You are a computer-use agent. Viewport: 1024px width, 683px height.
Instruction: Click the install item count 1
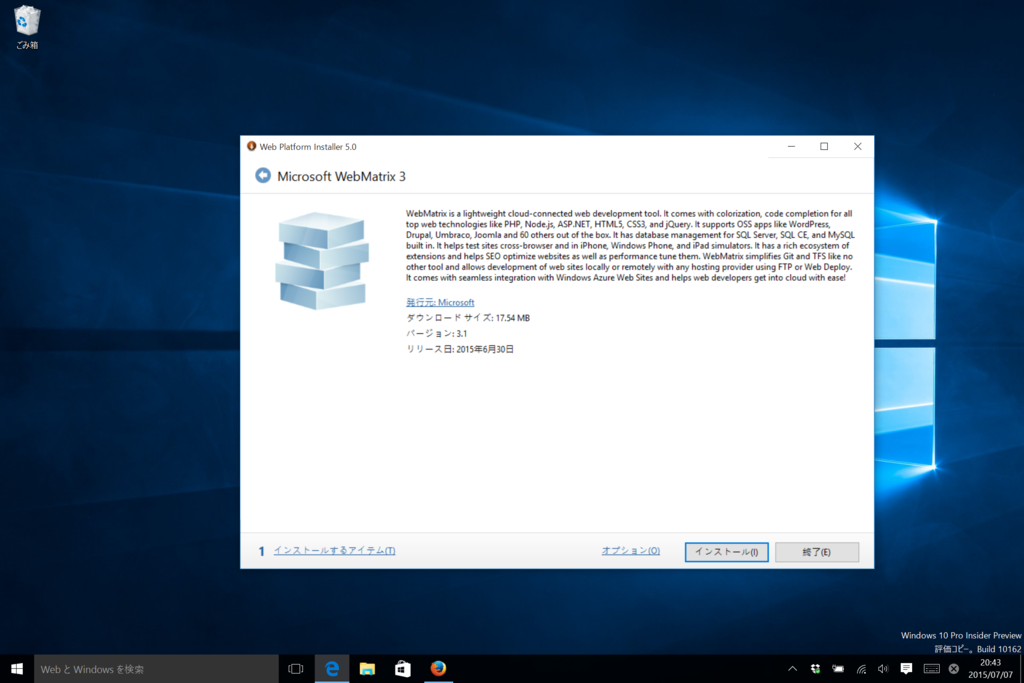261,552
